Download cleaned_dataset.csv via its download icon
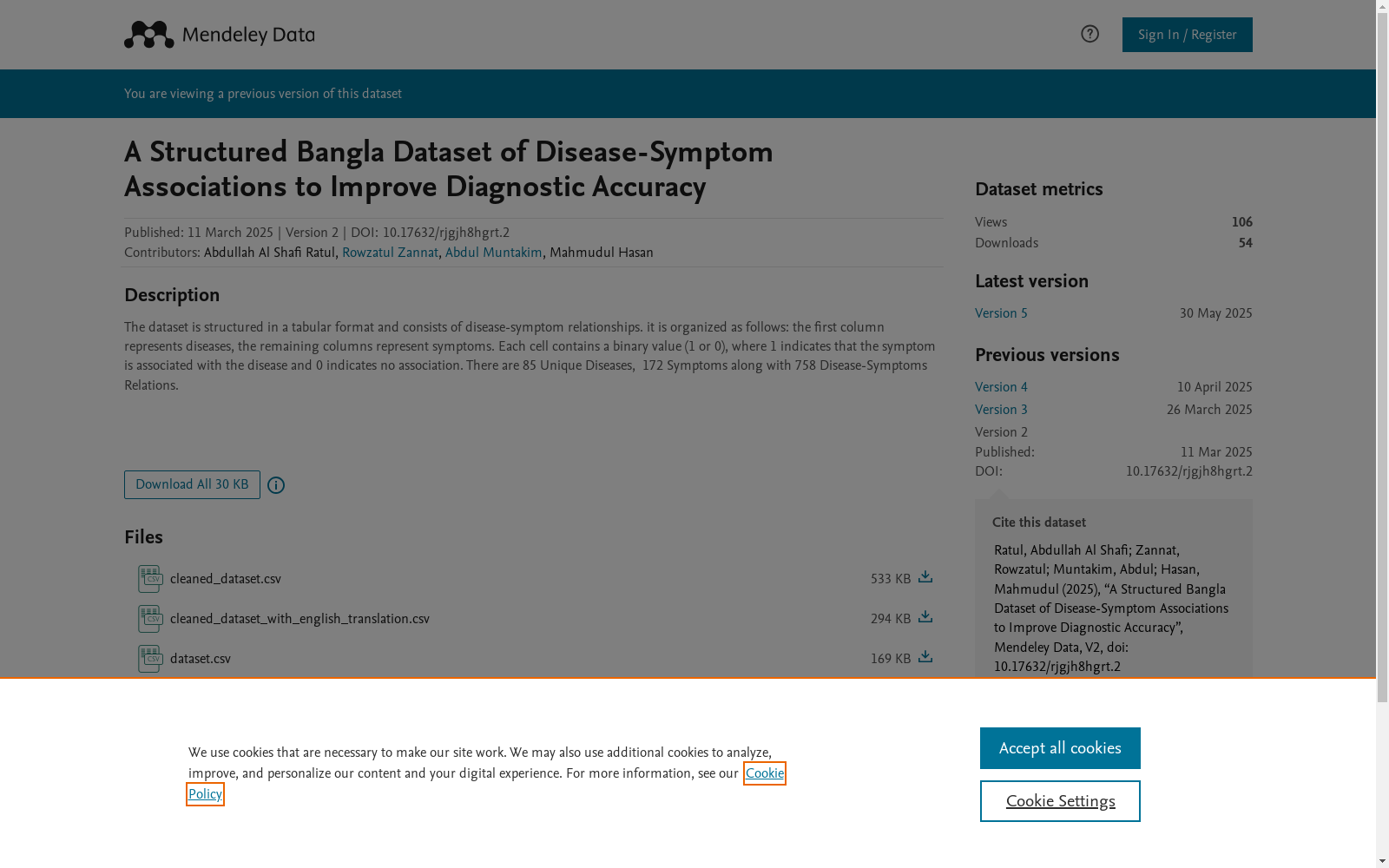1389x868 pixels. coord(925,577)
